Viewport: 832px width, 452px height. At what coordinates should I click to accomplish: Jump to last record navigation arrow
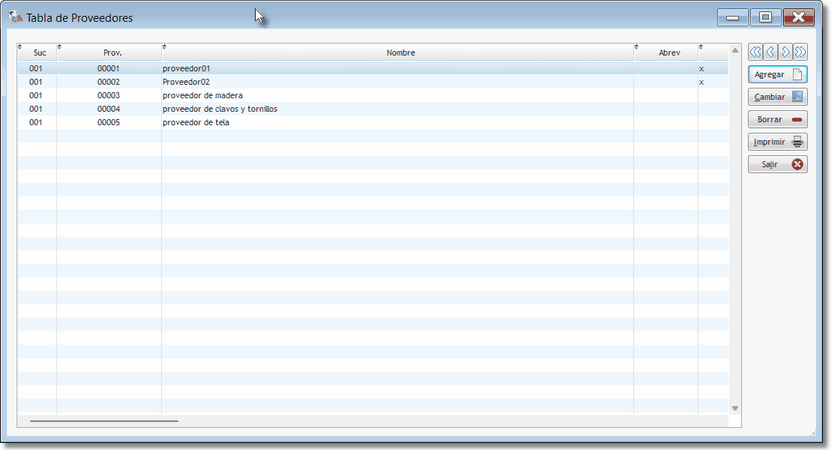tap(800, 52)
